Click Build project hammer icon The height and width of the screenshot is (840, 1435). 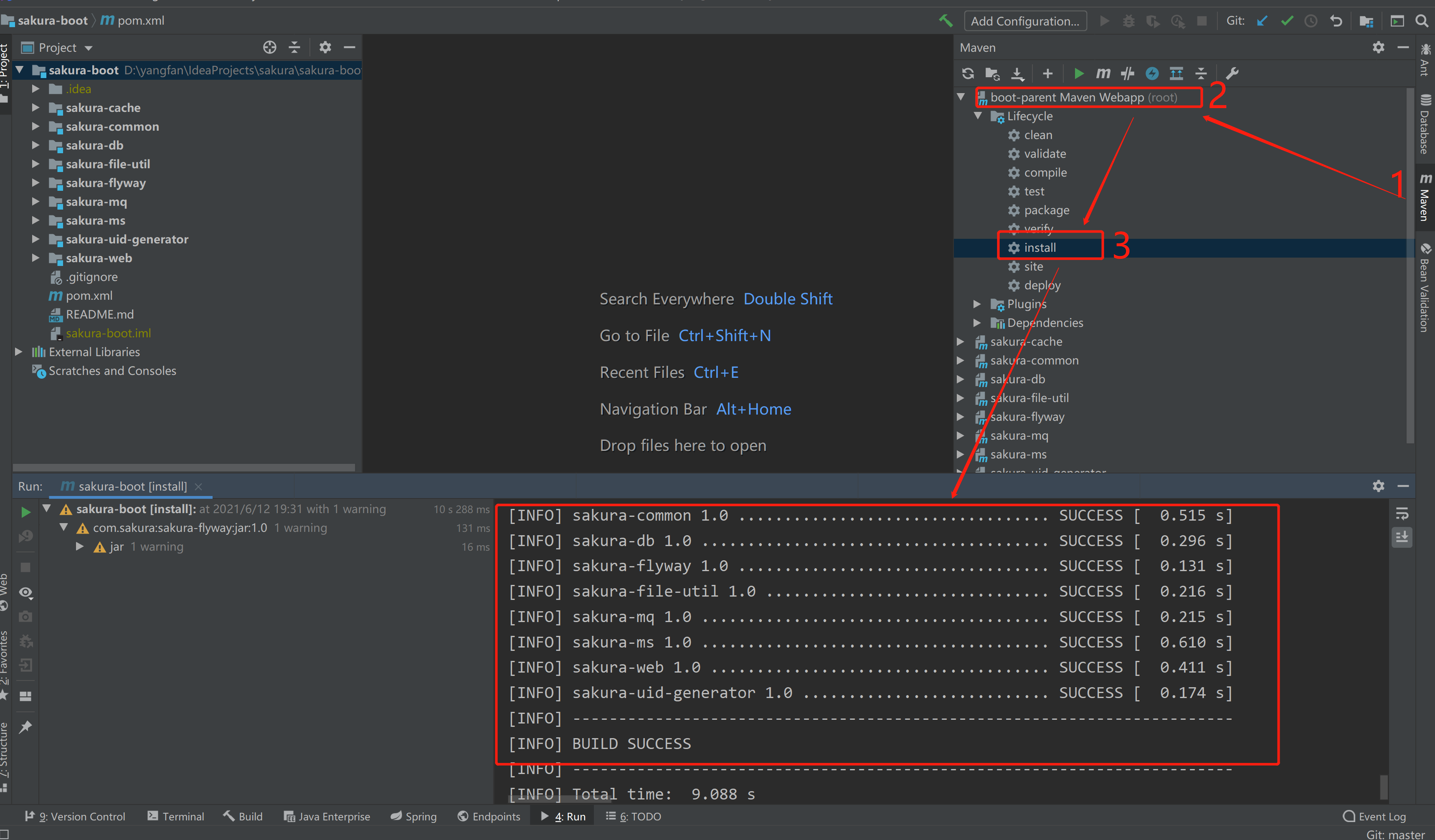pyautogui.click(x=945, y=21)
